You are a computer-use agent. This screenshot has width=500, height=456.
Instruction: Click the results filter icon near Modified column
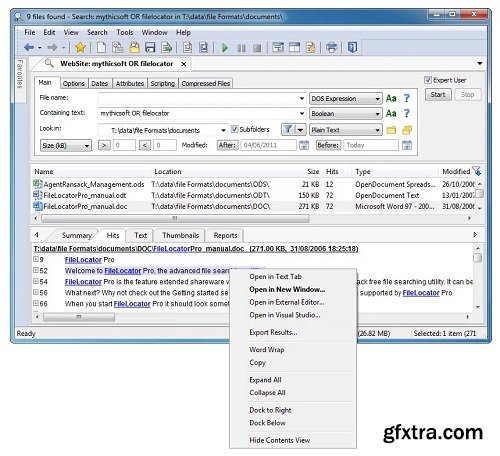pos(477,171)
